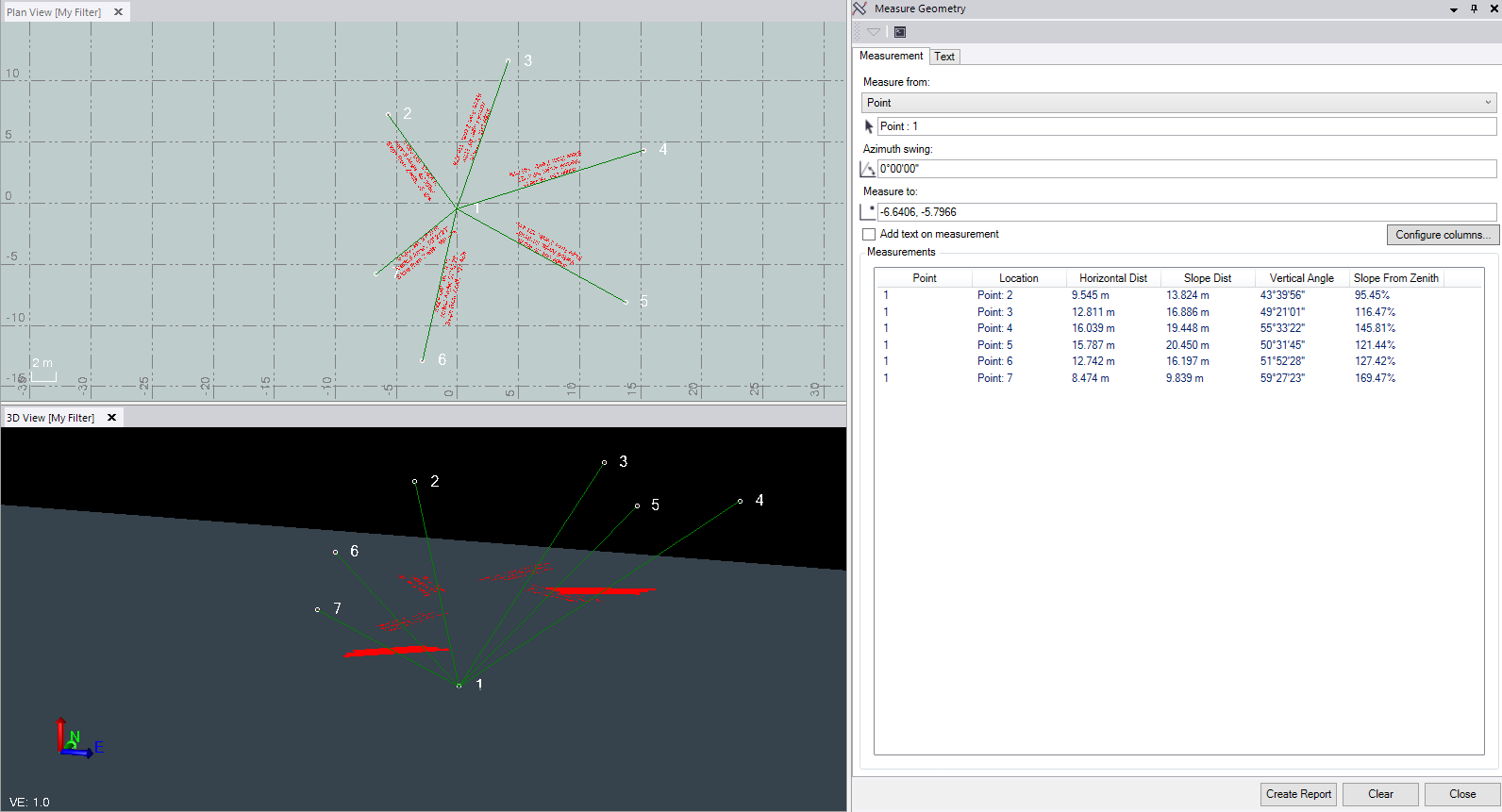1502x812 pixels.
Task: Select the Point: 4 measurement row
Action: click(x=994, y=328)
